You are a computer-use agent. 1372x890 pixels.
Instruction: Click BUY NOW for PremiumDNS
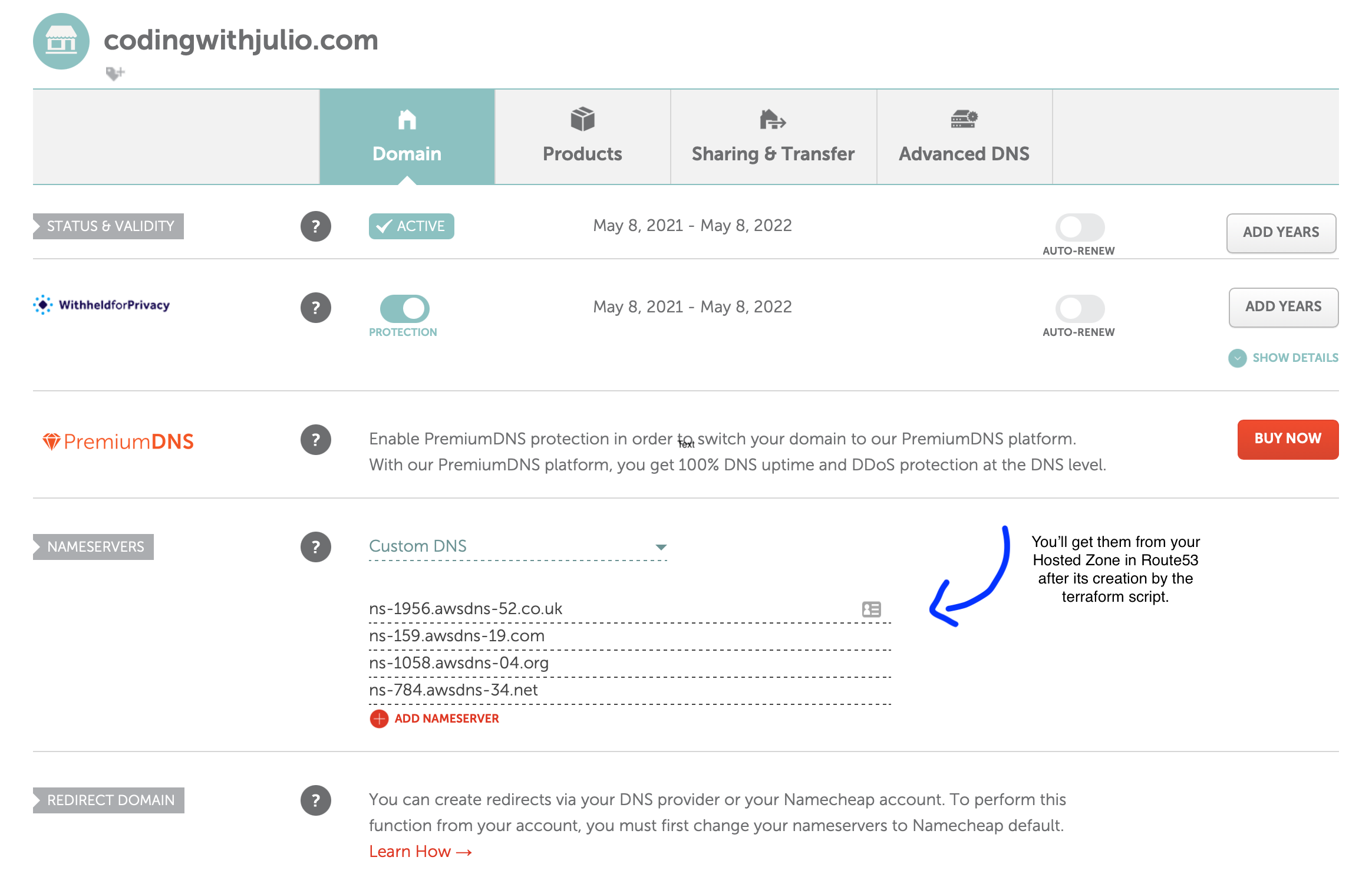(x=1285, y=439)
